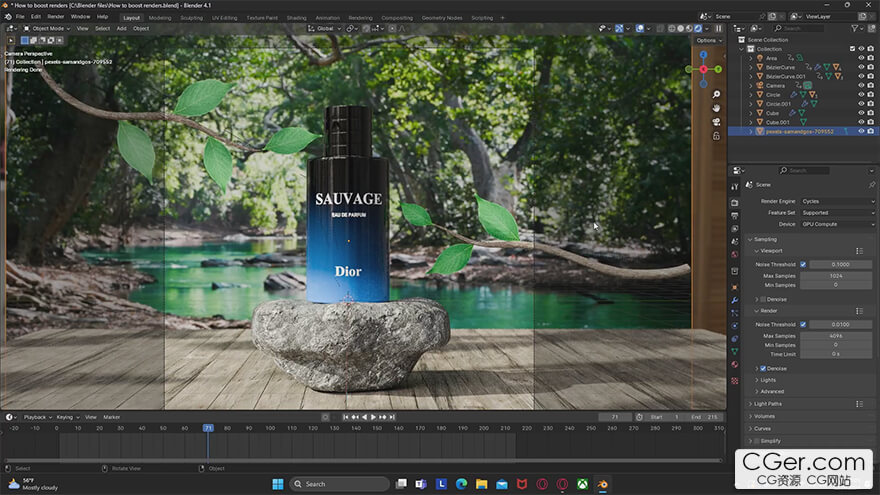
Task: Enable the Viewport Denoise checkbox
Action: click(x=763, y=299)
